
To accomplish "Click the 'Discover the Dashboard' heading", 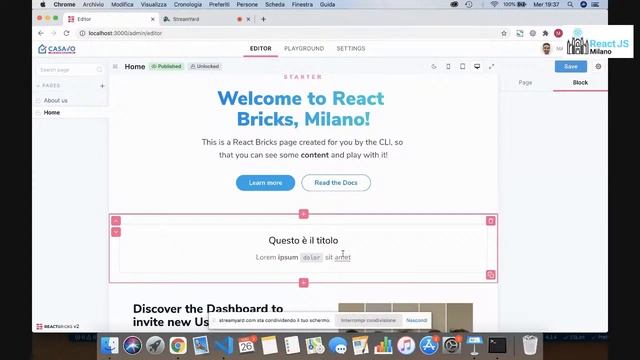I will [x=208, y=315].
